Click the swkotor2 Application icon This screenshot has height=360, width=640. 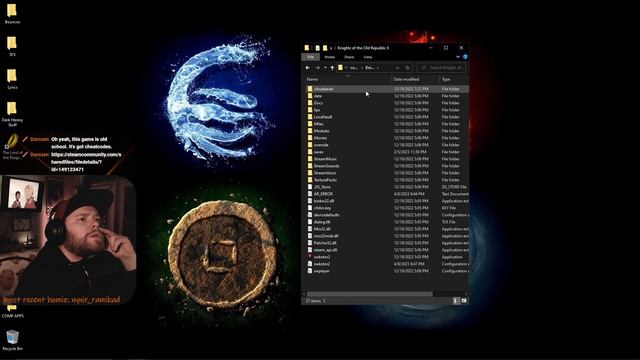(x=310, y=257)
